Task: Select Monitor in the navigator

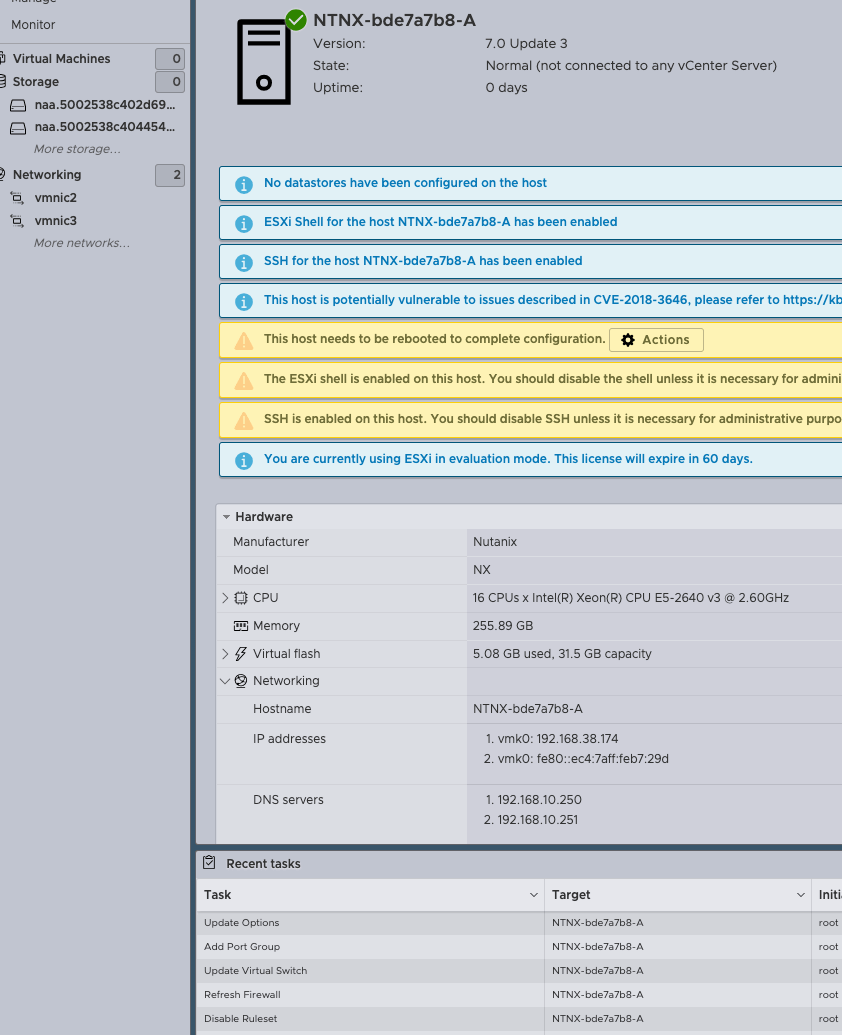Action: [33, 24]
